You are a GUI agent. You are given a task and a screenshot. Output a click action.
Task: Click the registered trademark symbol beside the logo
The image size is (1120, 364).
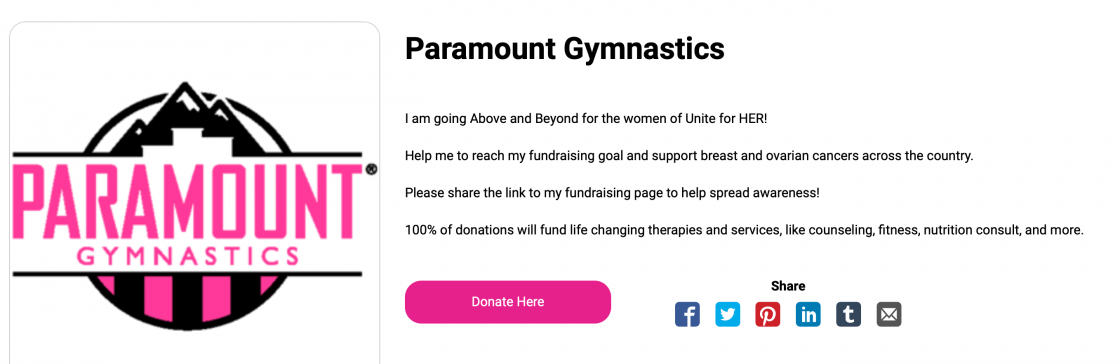[371, 170]
